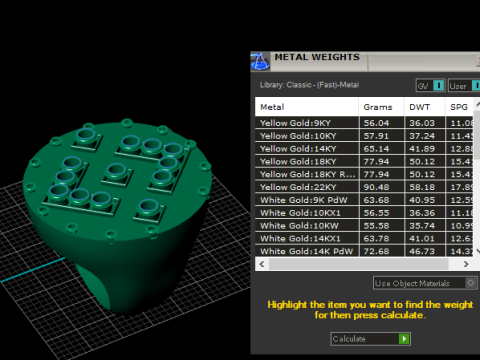Click the Metal Weights scale icon
Screen dimensions: 480x360
(260, 61)
